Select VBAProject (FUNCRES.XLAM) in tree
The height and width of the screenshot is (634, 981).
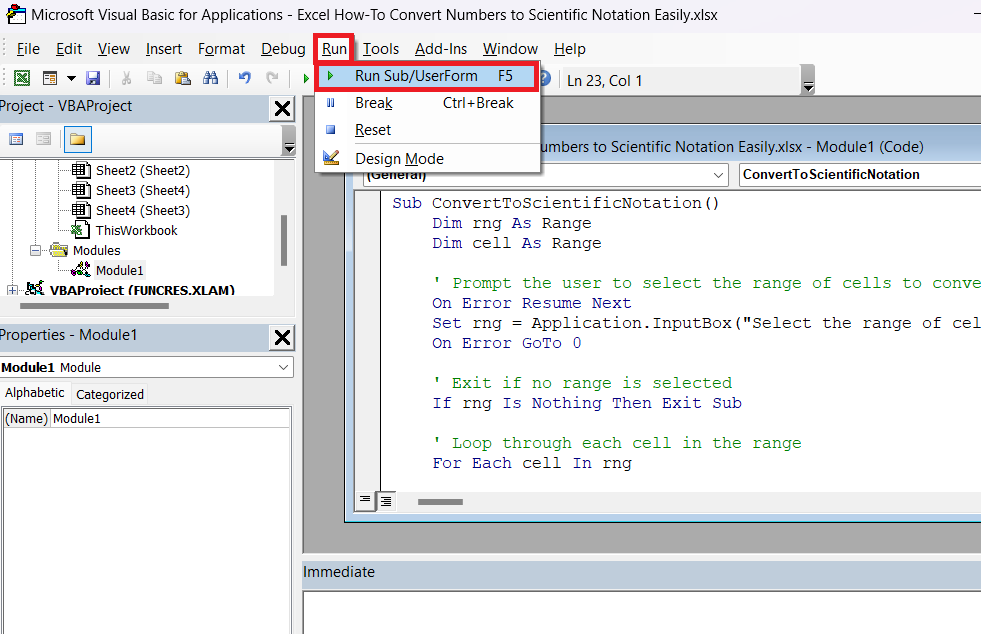click(142, 290)
